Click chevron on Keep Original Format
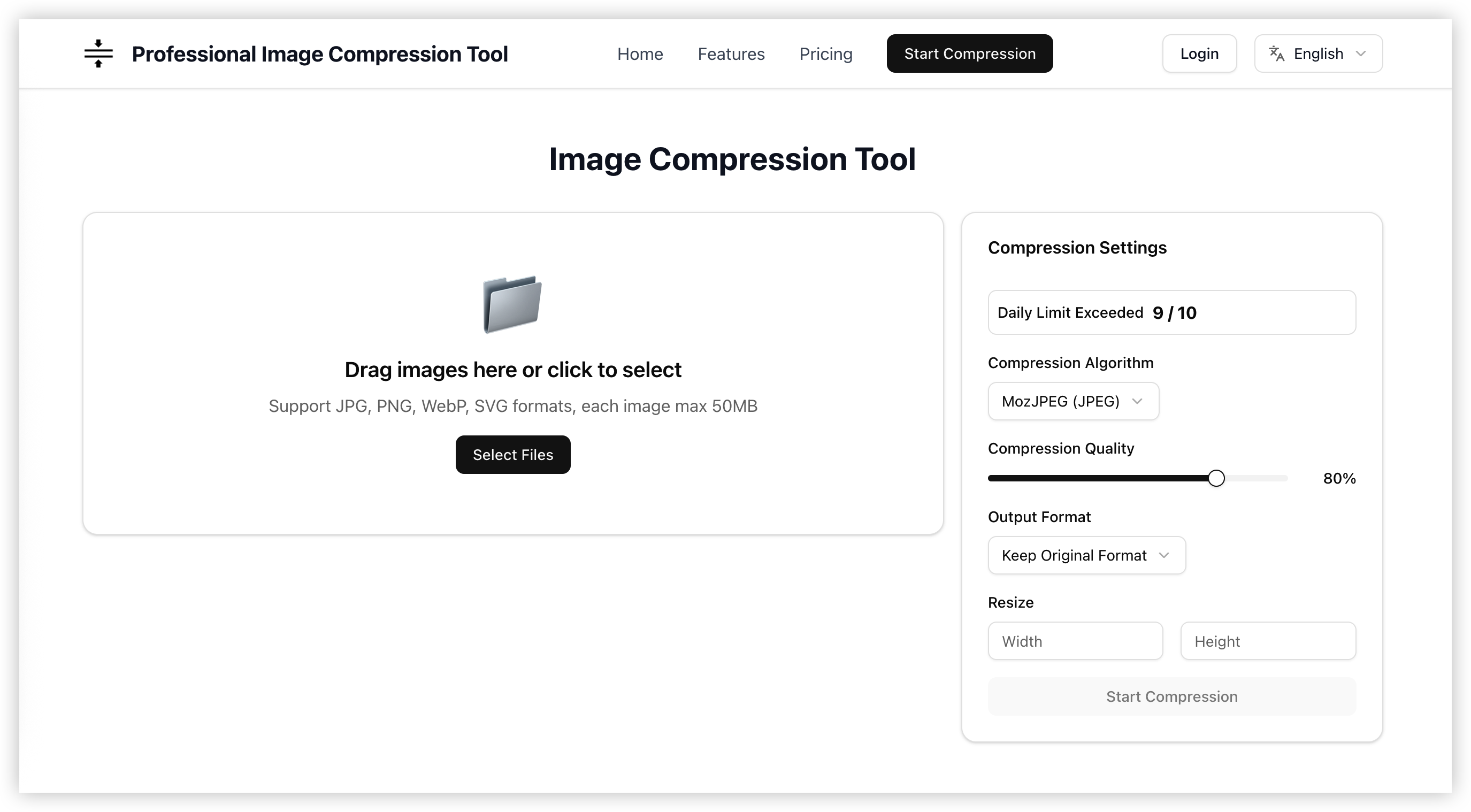Image resolution: width=1471 pixels, height=812 pixels. (1164, 555)
